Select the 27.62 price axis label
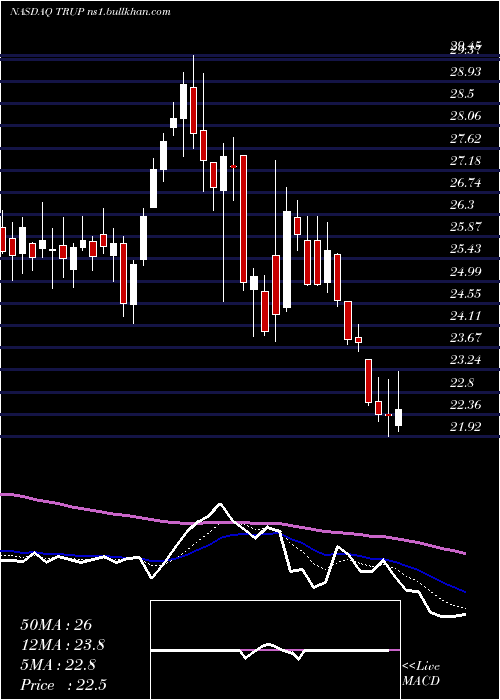This screenshot has width=500, height=700. click(x=466, y=138)
